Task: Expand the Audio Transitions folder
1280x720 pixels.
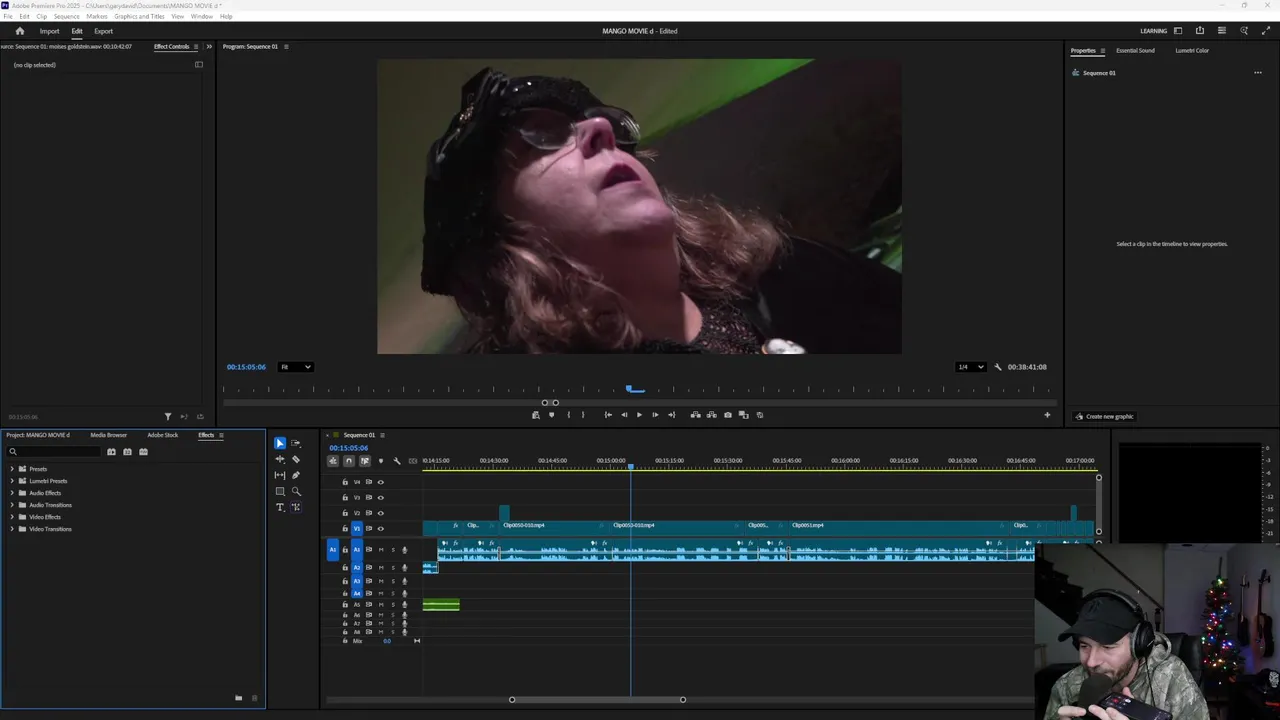Action: (12, 505)
